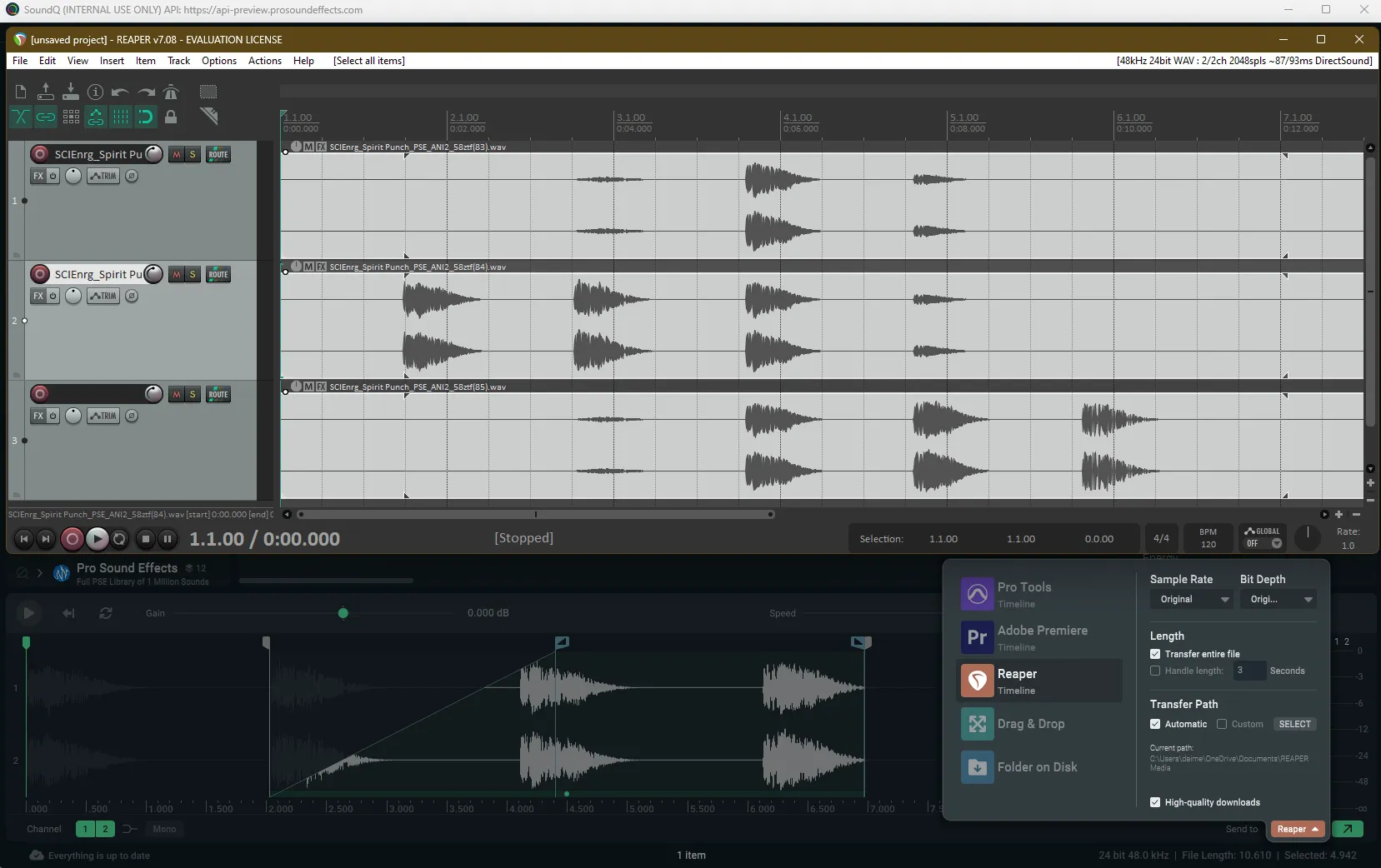Click the Open project toolbar icon
The height and width of the screenshot is (868, 1381).
tap(46, 92)
